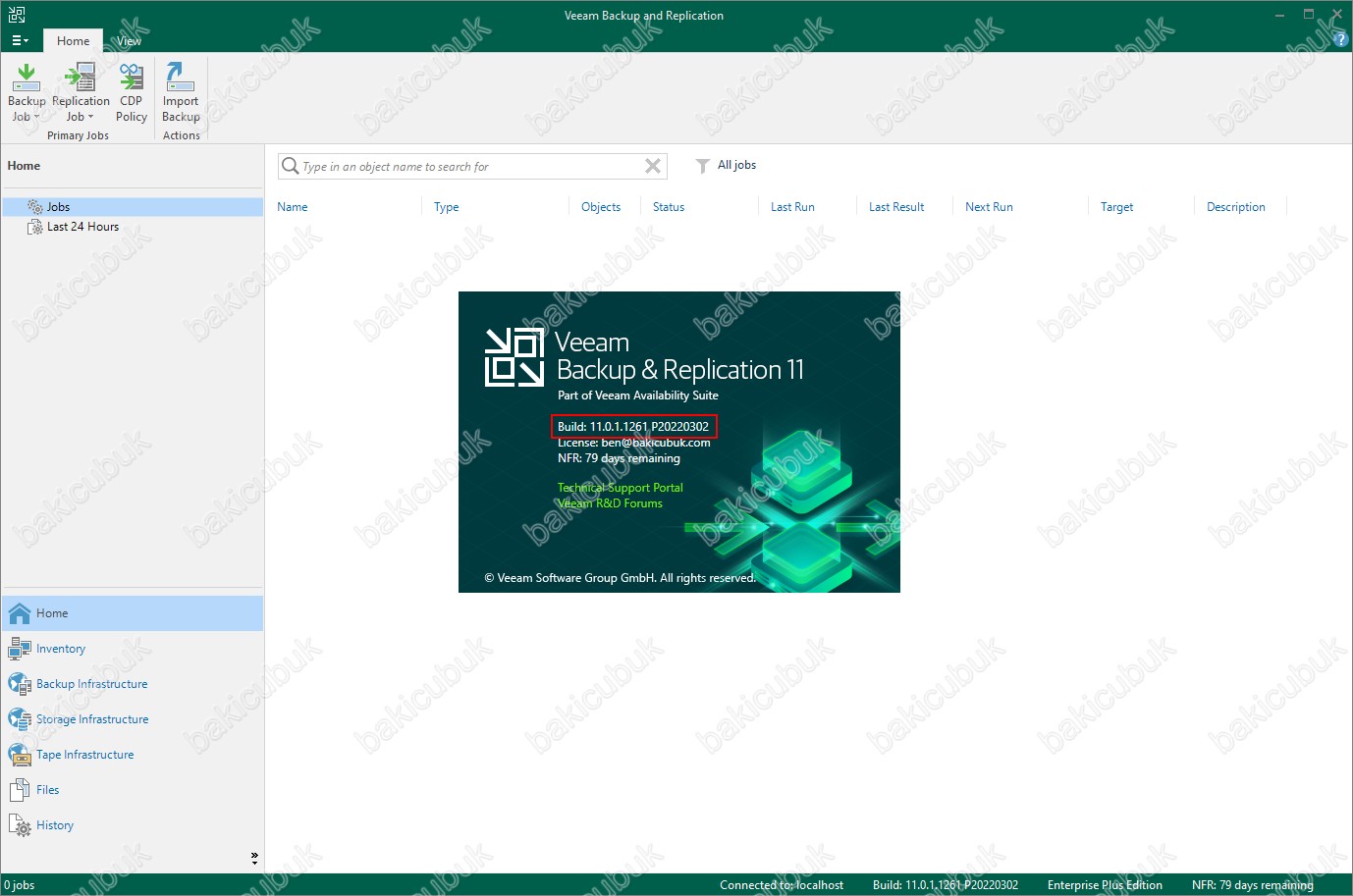Click the History gear document icon
Viewport: 1353px width, 896px height.
[20, 825]
